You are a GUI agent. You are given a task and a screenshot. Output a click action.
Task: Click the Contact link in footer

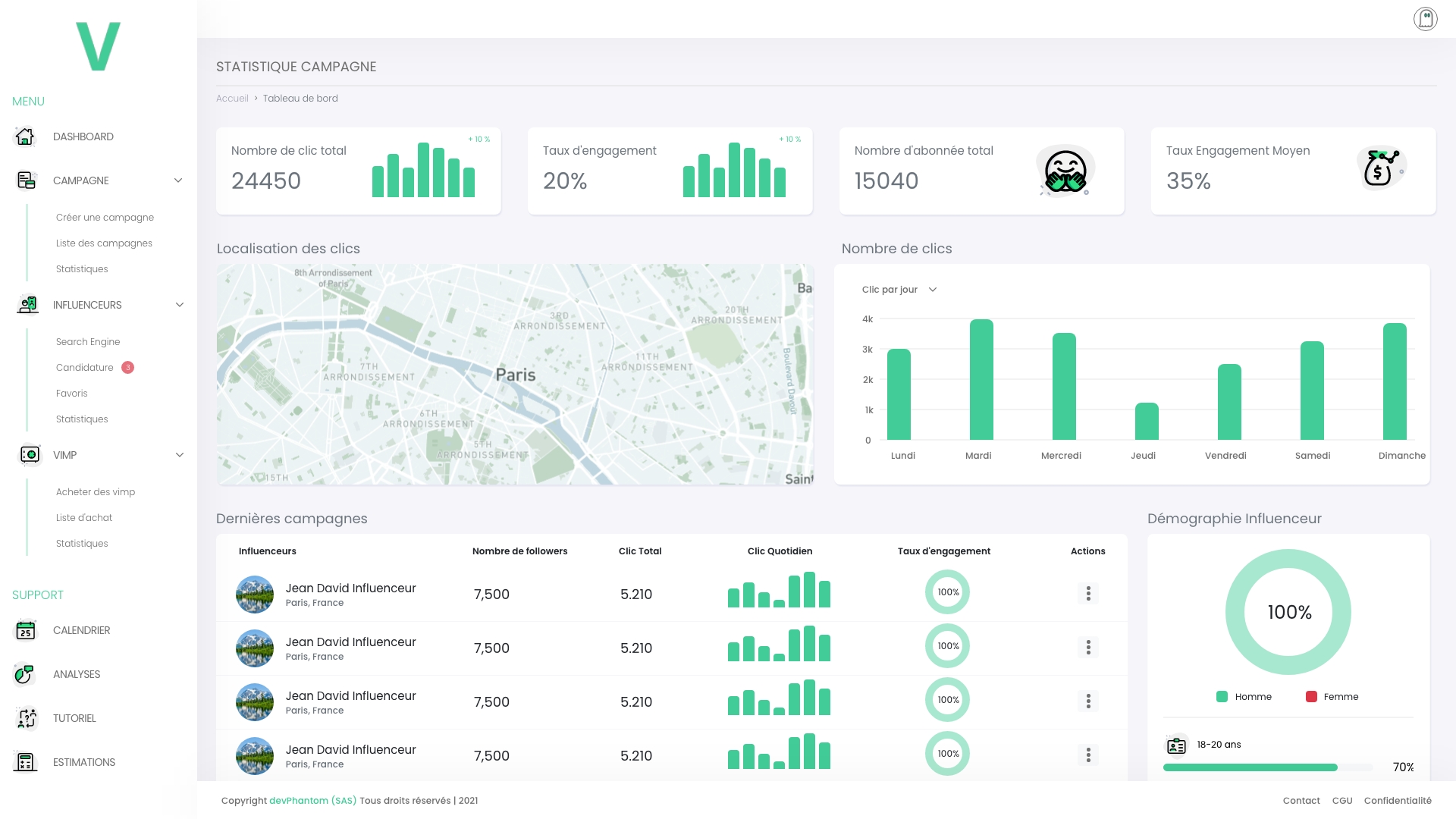(1301, 800)
